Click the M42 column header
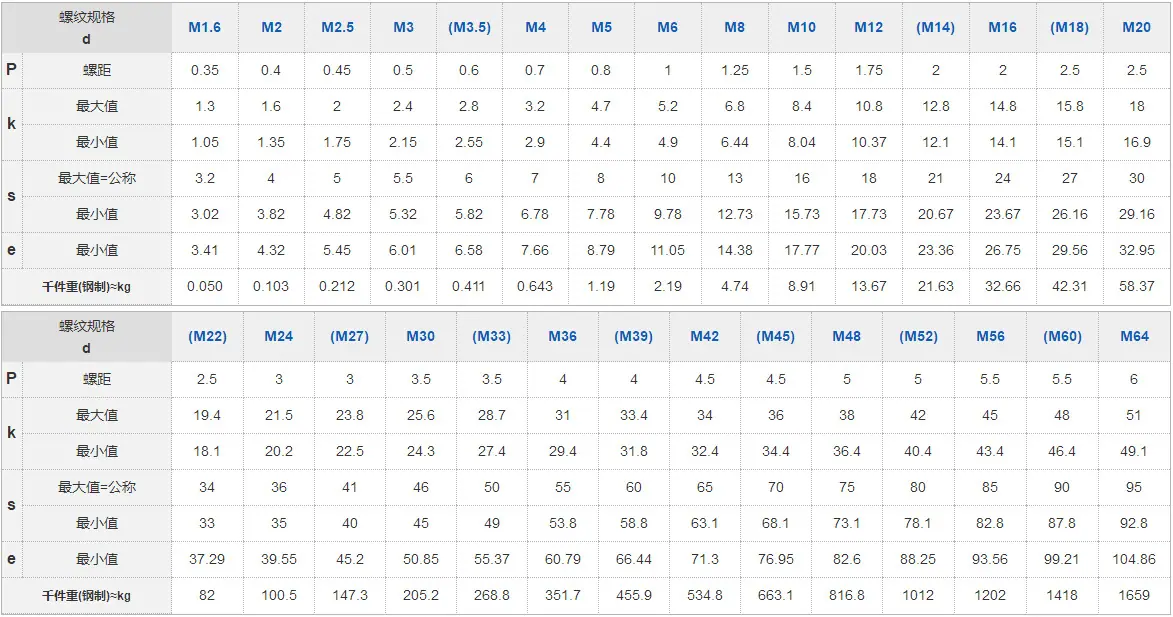Viewport: 1173px width, 617px height. [x=704, y=337]
